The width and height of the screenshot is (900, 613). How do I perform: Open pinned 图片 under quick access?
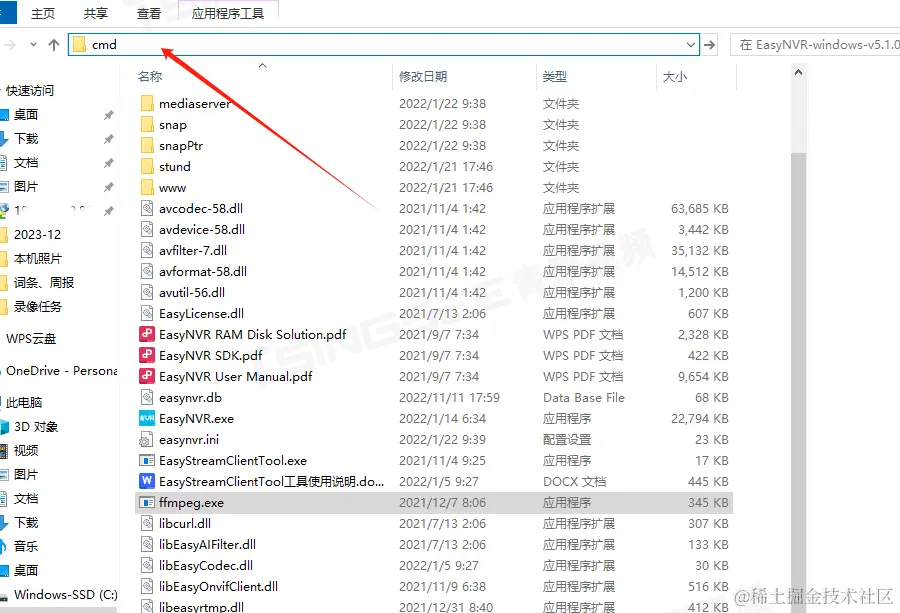[26, 187]
